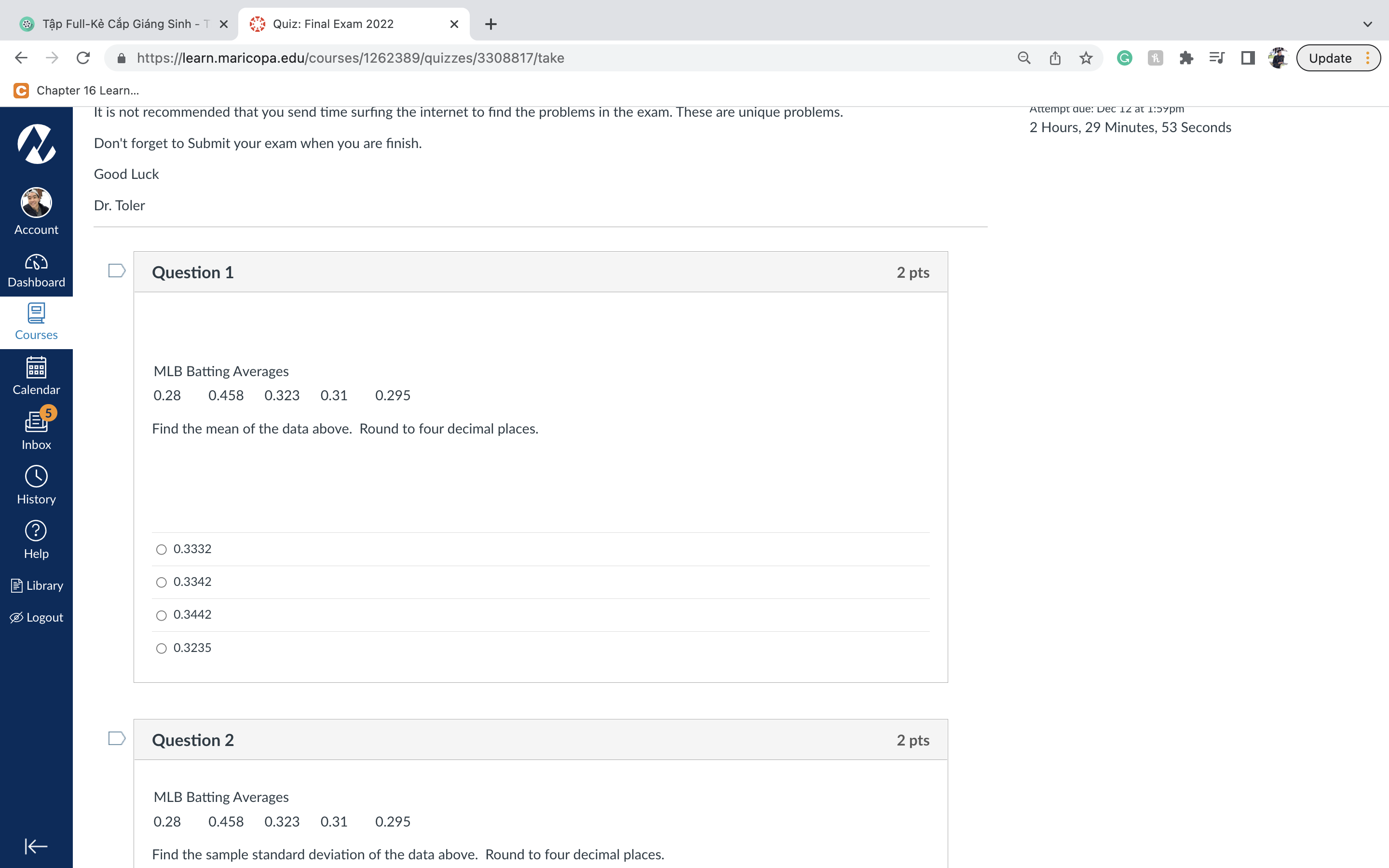Image resolution: width=1389 pixels, height=868 pixels.
Task: Open the Canvas Dashboard icon
Action: [36, 271]
